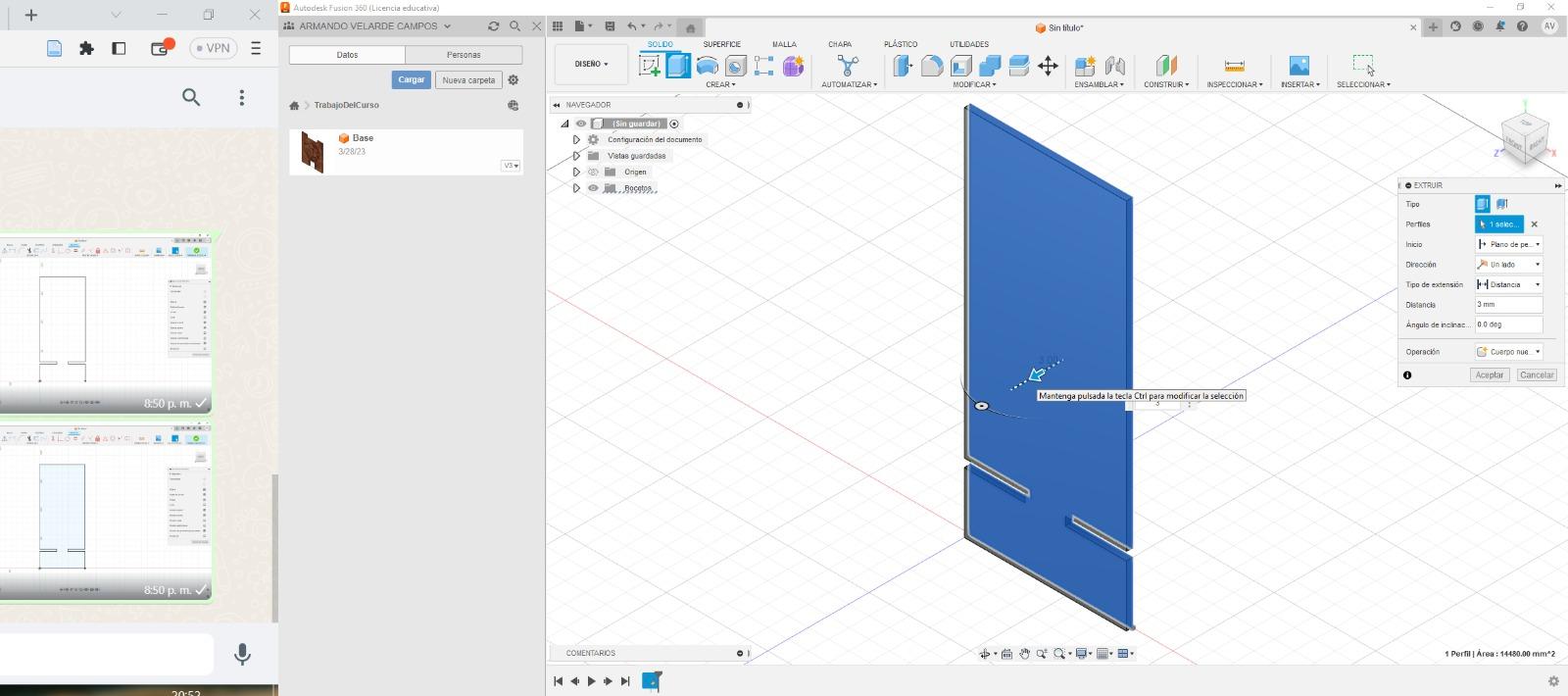Viewport: 1568px width, 696px height.
Task: Expand the Bocetos tree node
Action: 576,188
